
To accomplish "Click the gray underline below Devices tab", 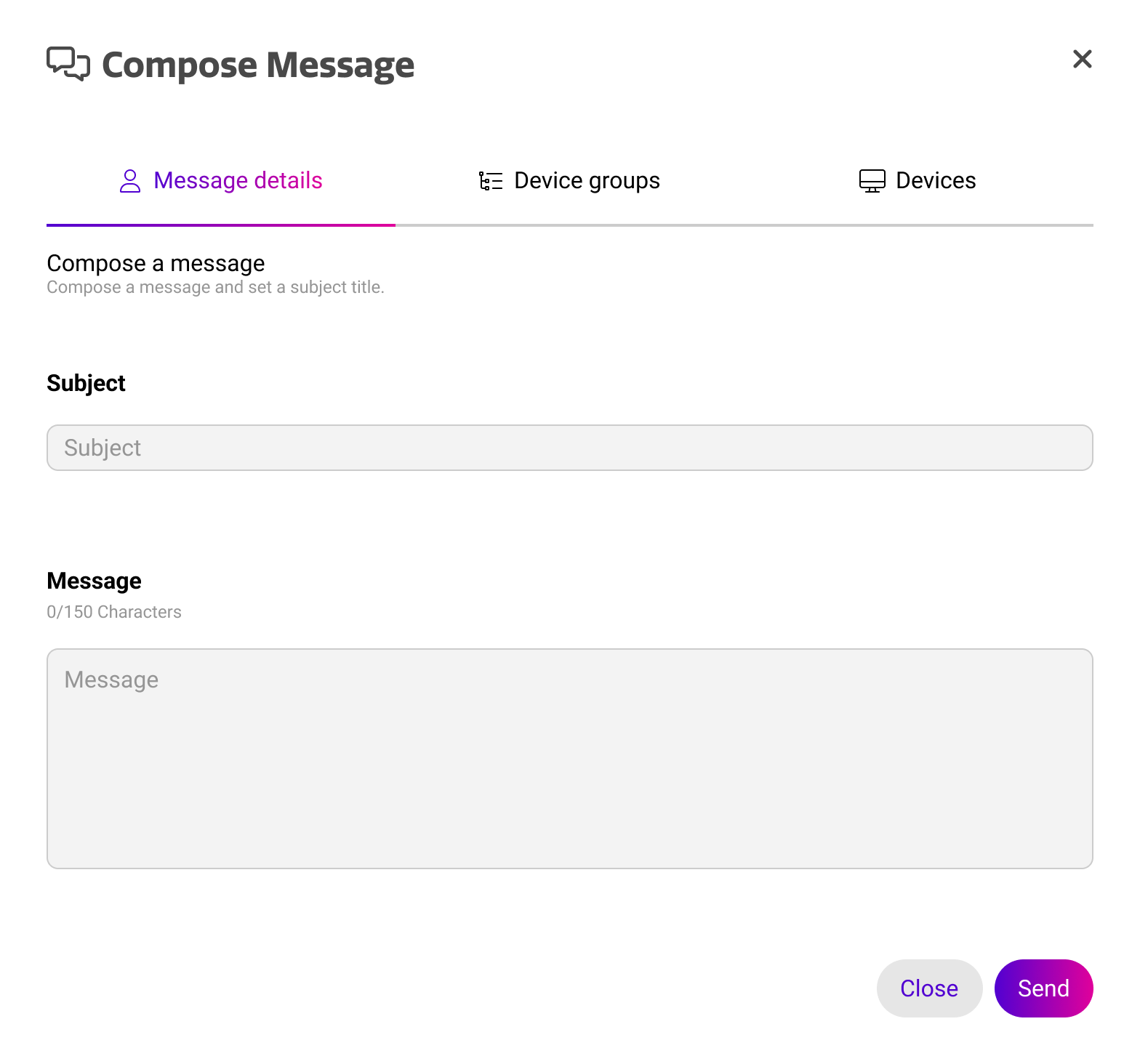I will (919, 225).
